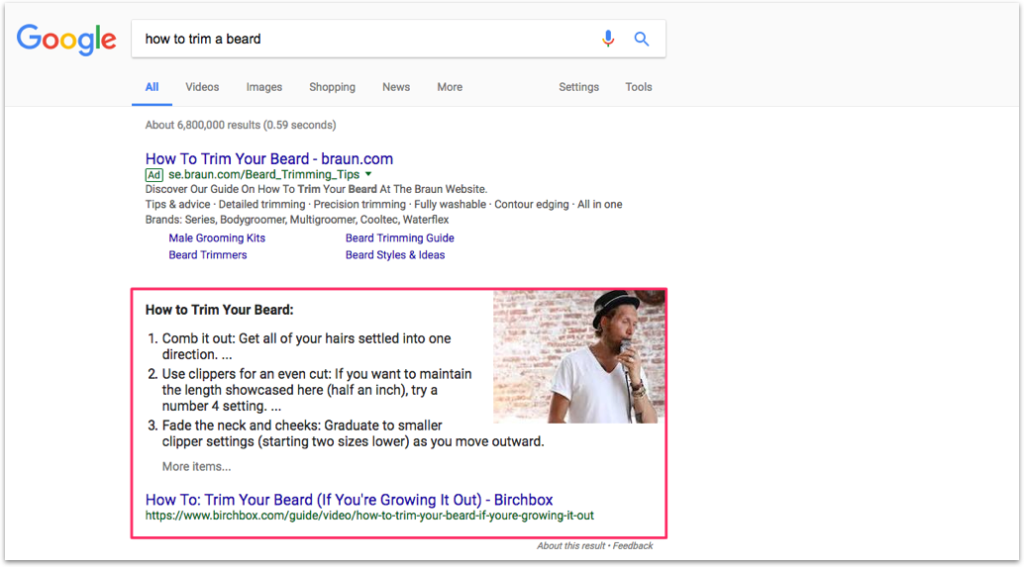Open the News tab
The image size is (1024, 567).
pyautogui.click(x=396, y=87)
